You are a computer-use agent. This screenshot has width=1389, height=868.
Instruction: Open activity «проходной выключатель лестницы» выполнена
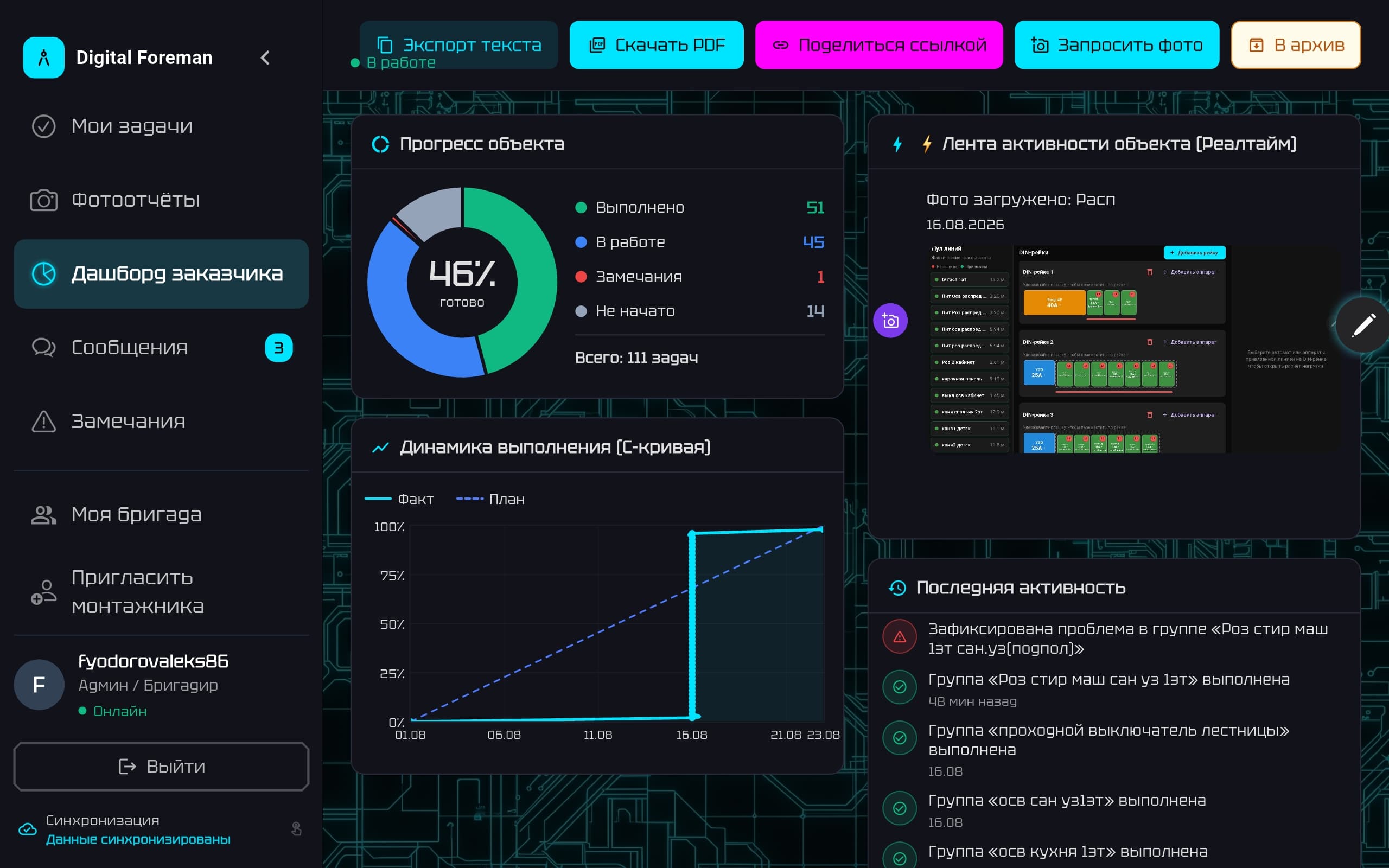click(x=1113, y=750)
